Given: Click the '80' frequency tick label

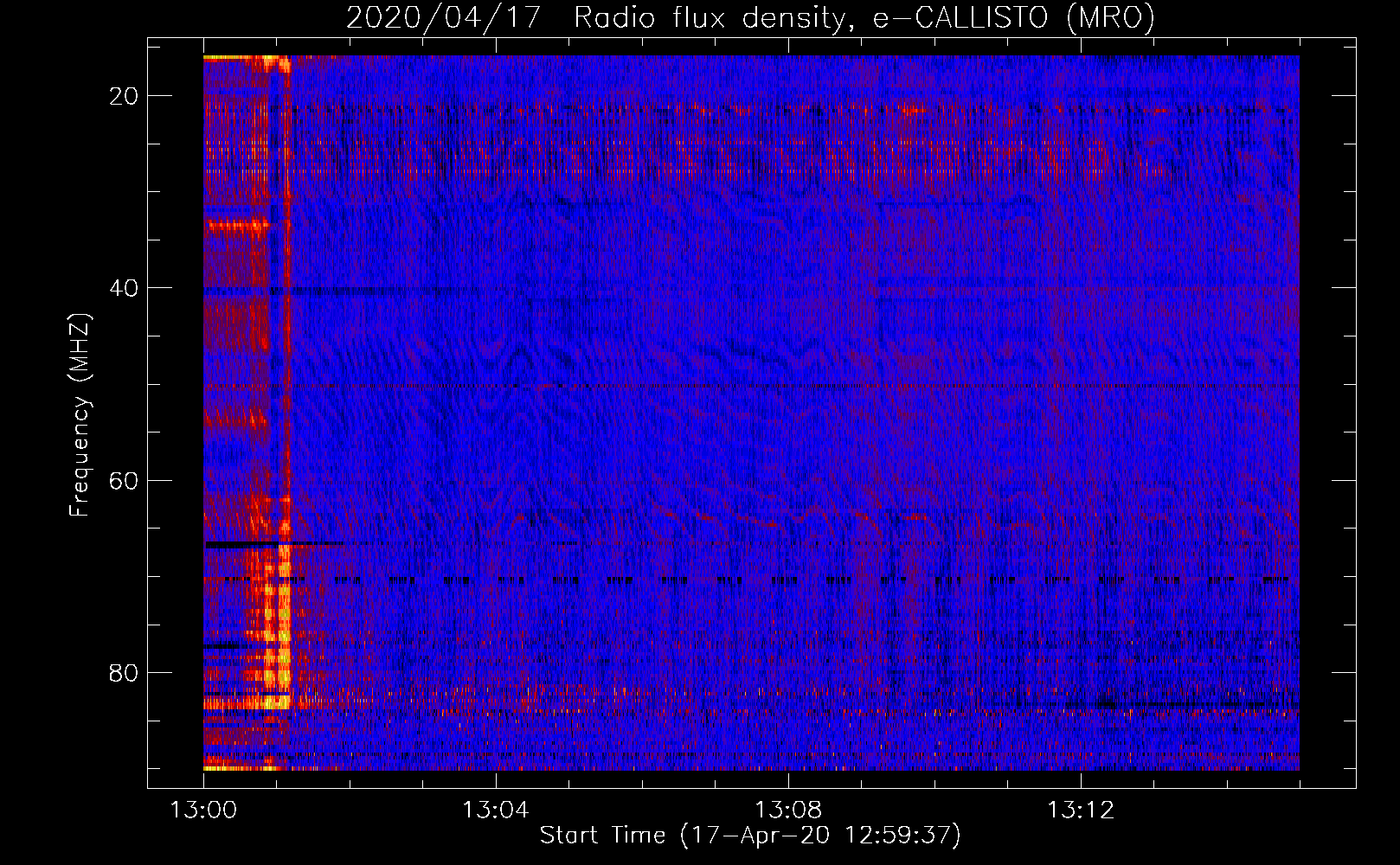Looking at the screenshot, I should (124, 673).
